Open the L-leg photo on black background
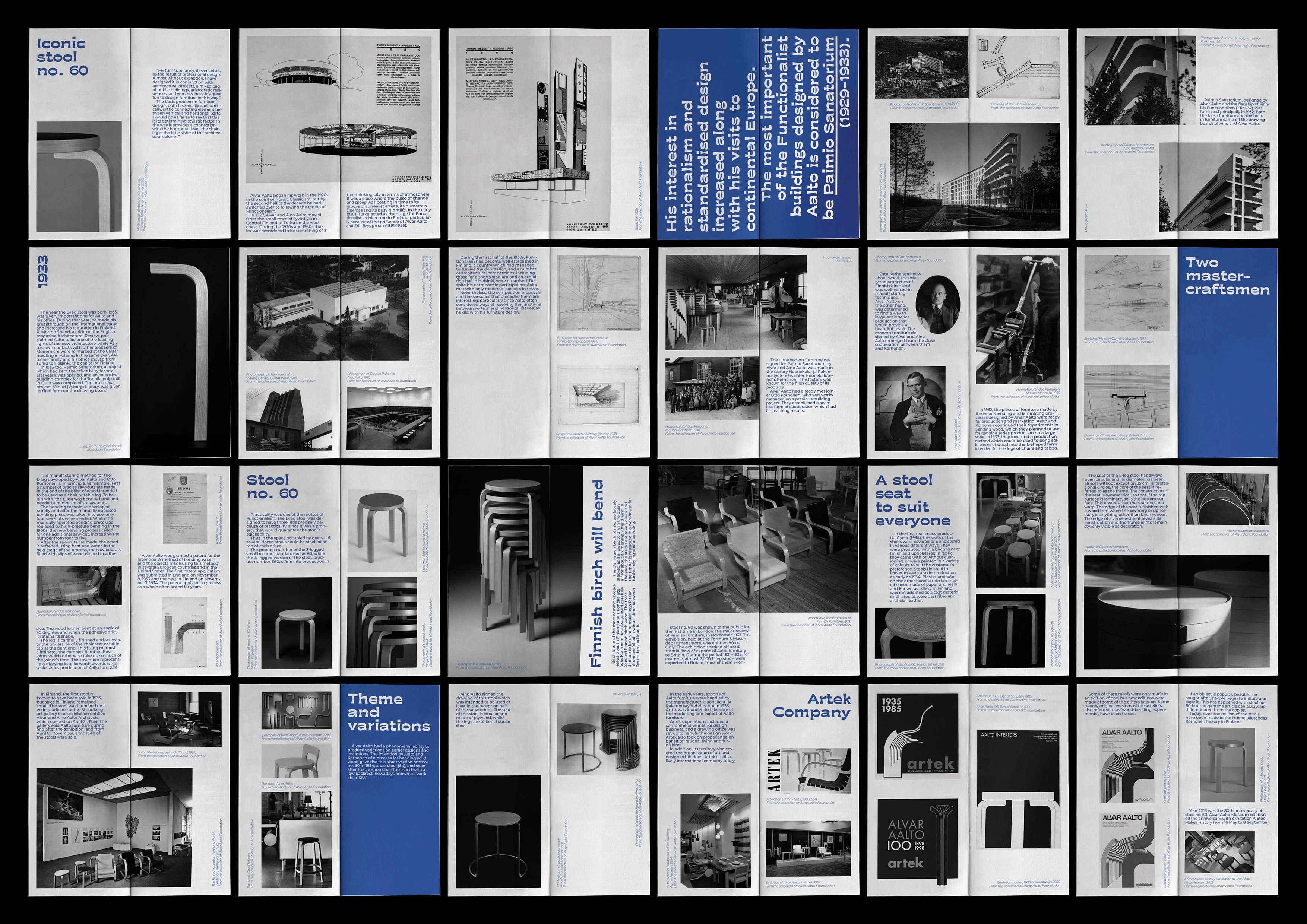The width and height of the screenshot is (1307, 924). [180, 353]
